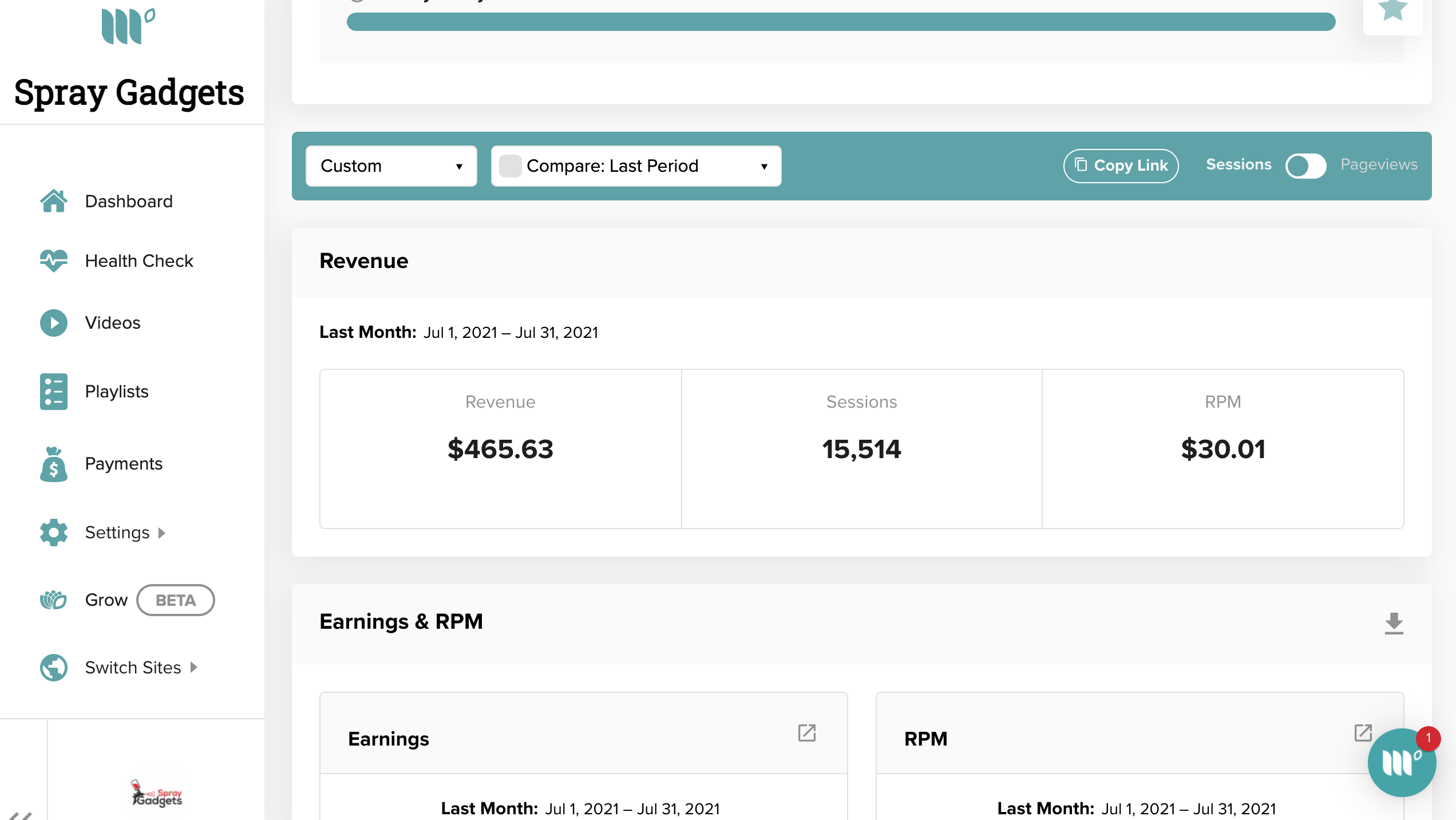This screenshot has width=1456, height=820.
Task: Click the Spray Gadgets site thumbnail logo
Action: point(156,794)
